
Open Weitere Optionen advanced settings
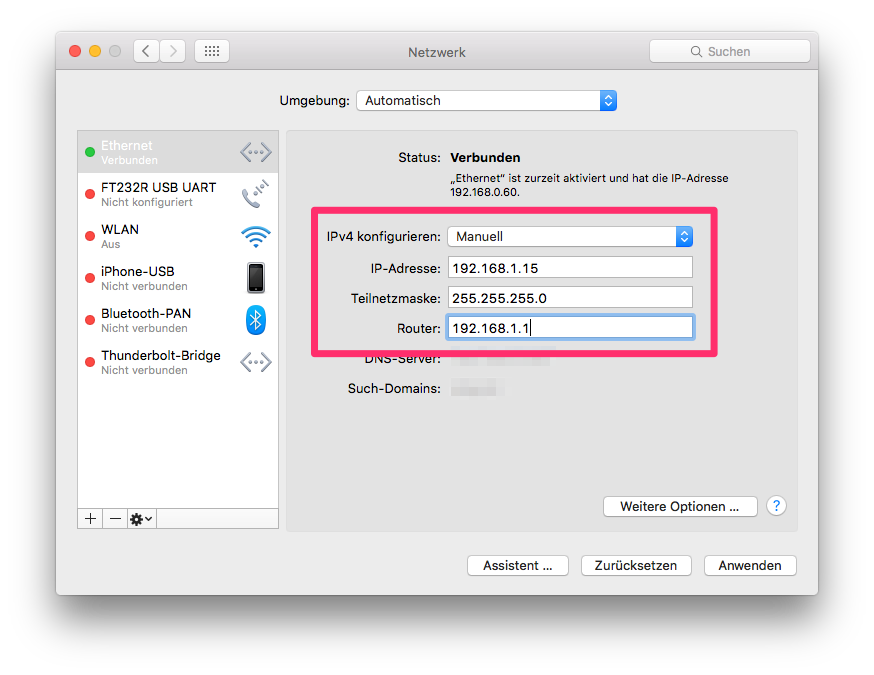tap(680, 506)
